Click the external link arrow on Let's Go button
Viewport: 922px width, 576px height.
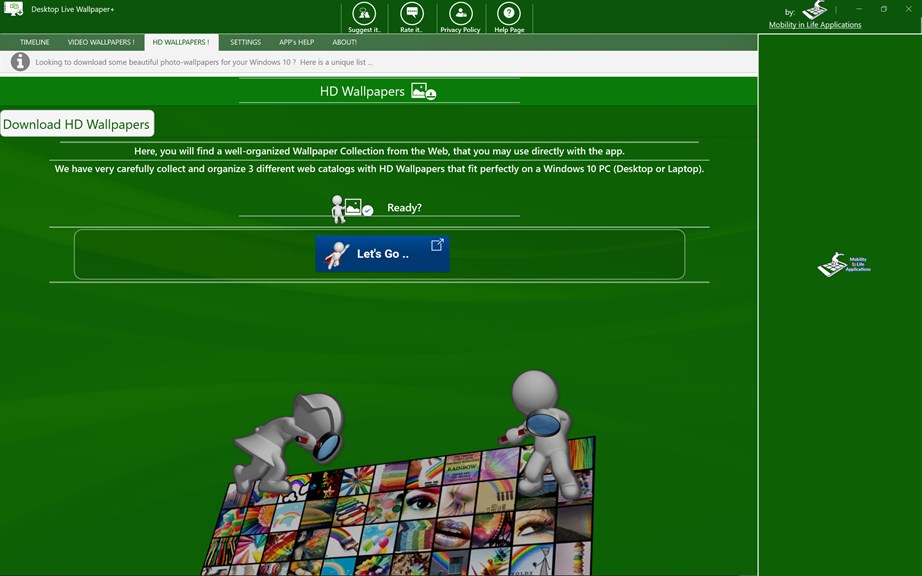[x=437, y=245]
